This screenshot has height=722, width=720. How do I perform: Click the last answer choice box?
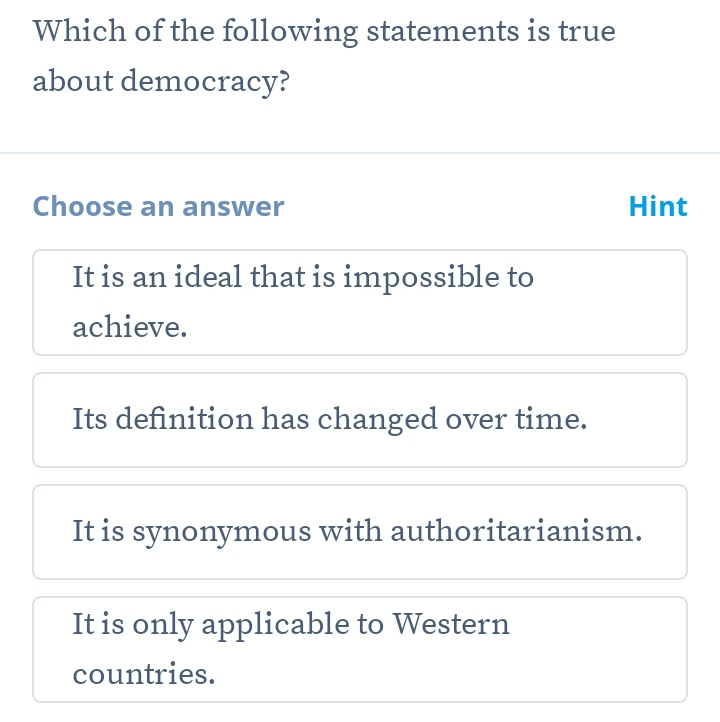tap(360, 649)
